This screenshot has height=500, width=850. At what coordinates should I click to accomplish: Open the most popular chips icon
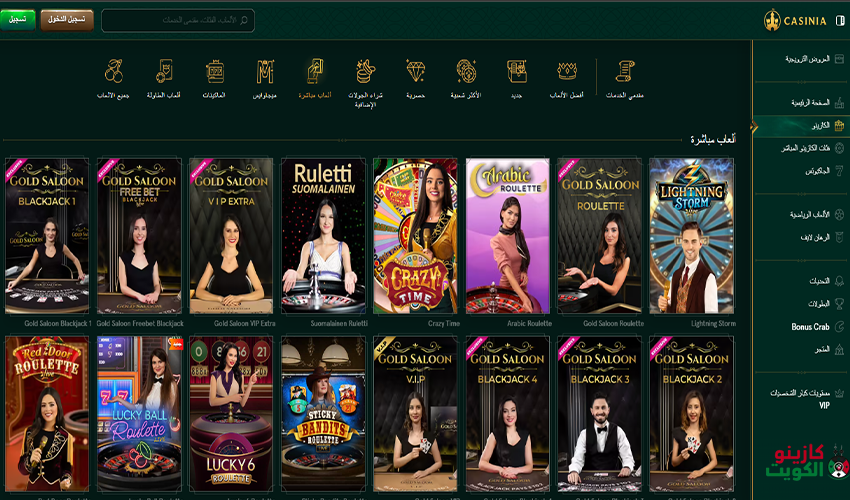click(466, 72)
